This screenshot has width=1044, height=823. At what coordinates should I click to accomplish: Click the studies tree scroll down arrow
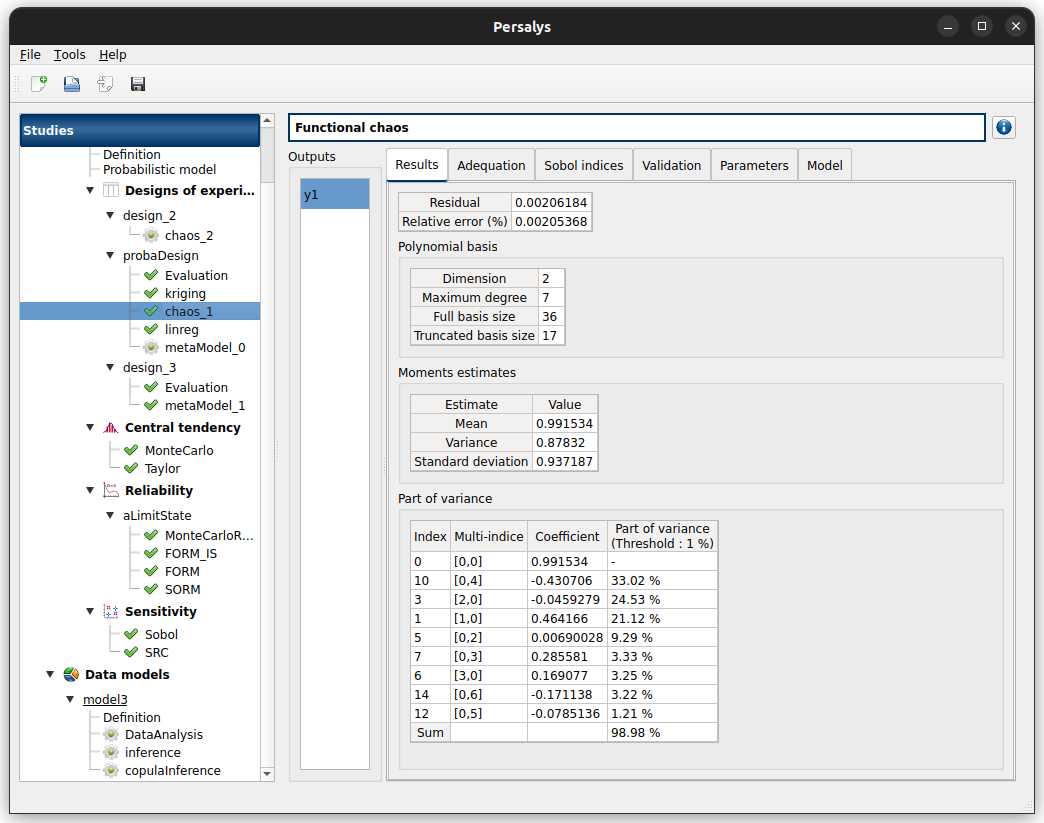(267, 773)
